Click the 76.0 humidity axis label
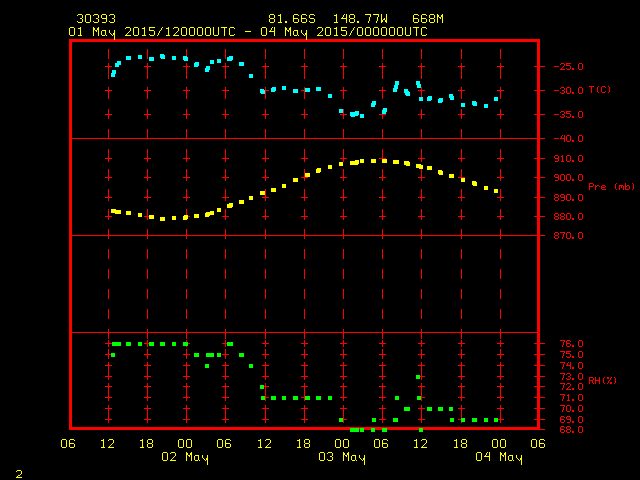The width and height of the screenshot is (640, 480). pyautogui.click(x=571, y=344)
